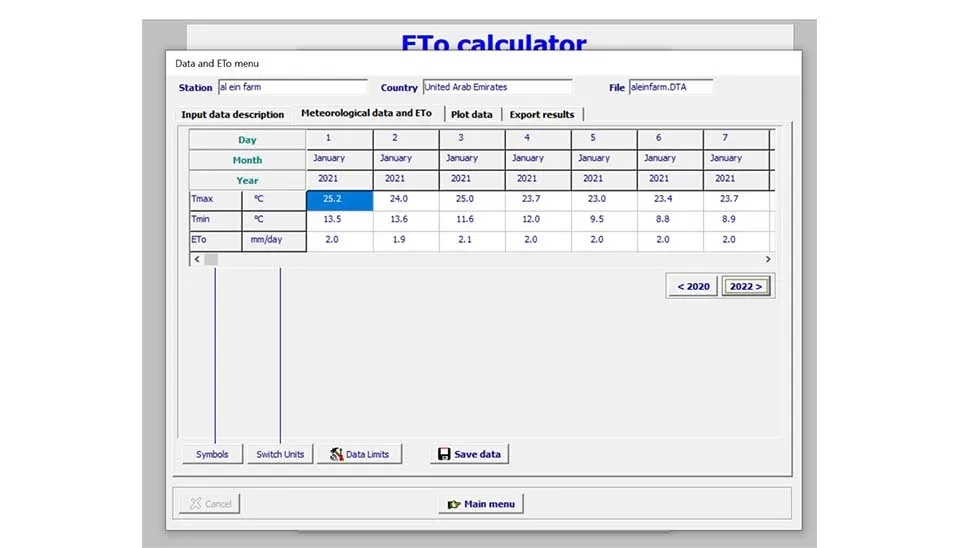Open the Input data description tab
This screenshot has width=960, height=548.
tap(233, 115)
